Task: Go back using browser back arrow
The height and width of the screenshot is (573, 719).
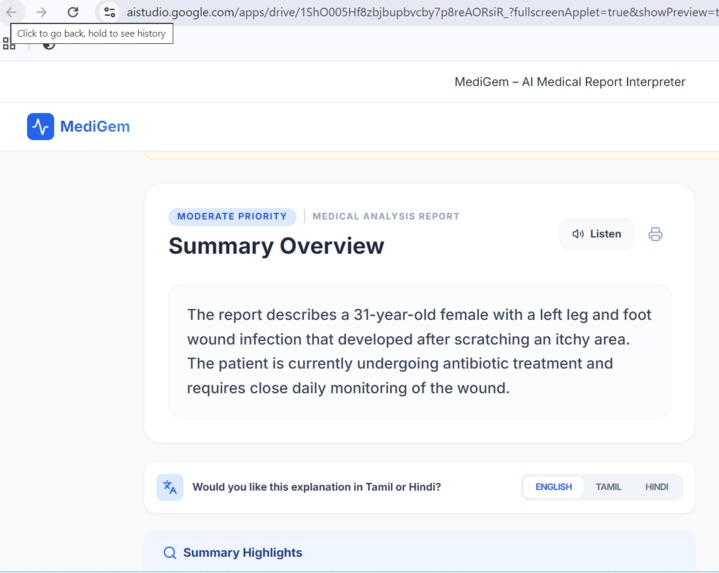Action: pyautogui.click(x=11, y=12)
